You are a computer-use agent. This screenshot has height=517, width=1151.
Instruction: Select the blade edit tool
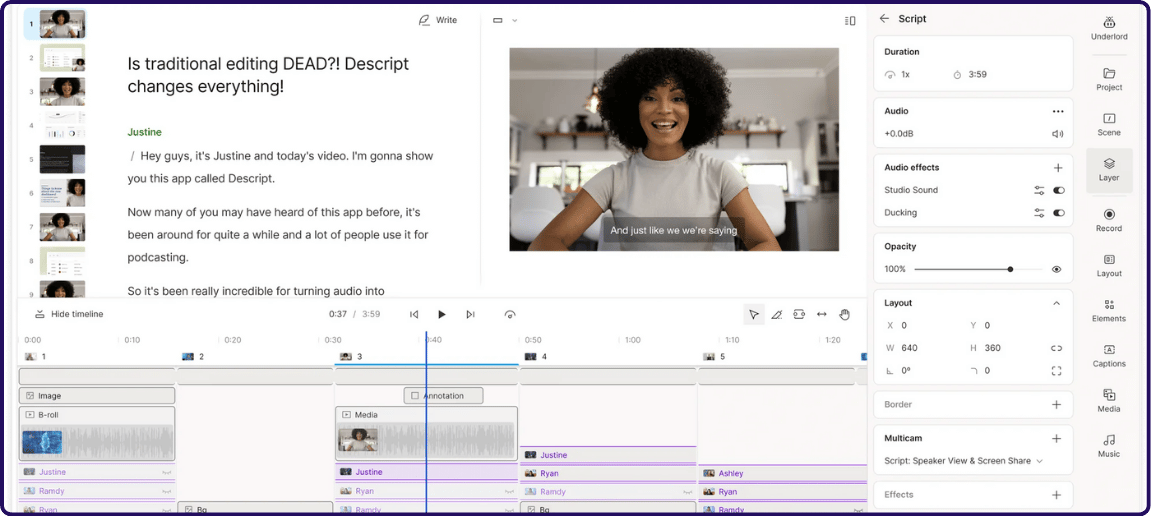click(777, 314)
